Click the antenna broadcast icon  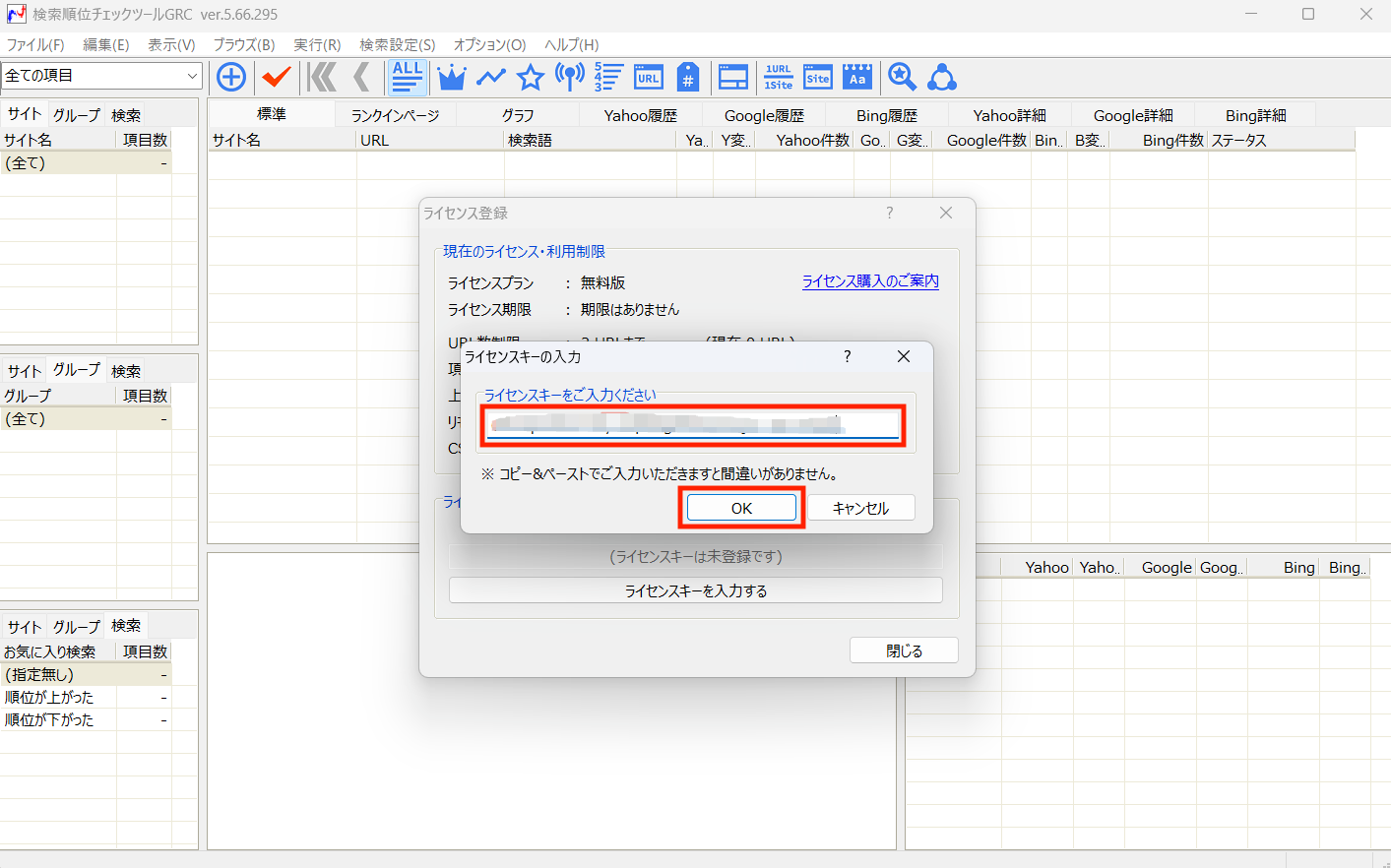click(570, 77)
